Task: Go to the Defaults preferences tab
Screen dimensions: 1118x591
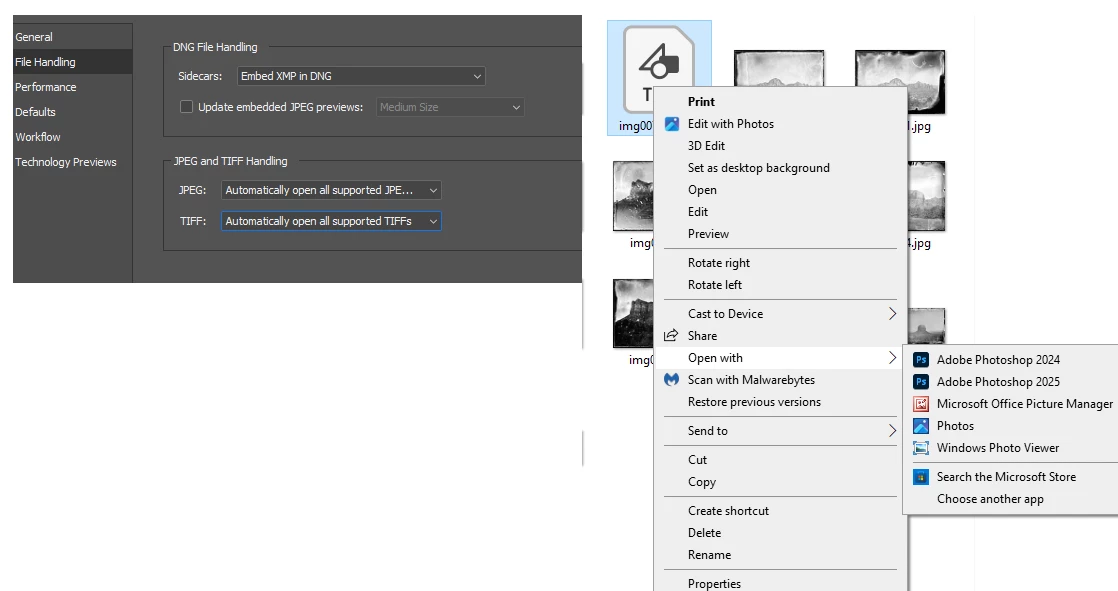Action: [73, 112]
